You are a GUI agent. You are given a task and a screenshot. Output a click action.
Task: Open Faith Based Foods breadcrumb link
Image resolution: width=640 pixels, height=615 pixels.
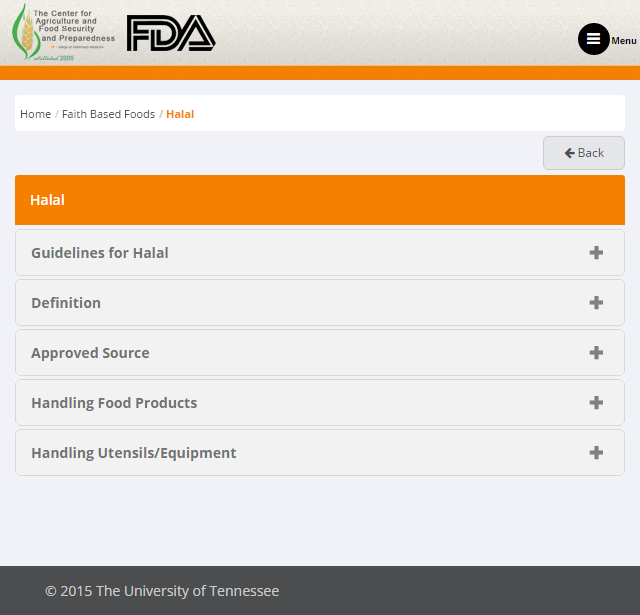pyautogui.click(x=108, y=114)
